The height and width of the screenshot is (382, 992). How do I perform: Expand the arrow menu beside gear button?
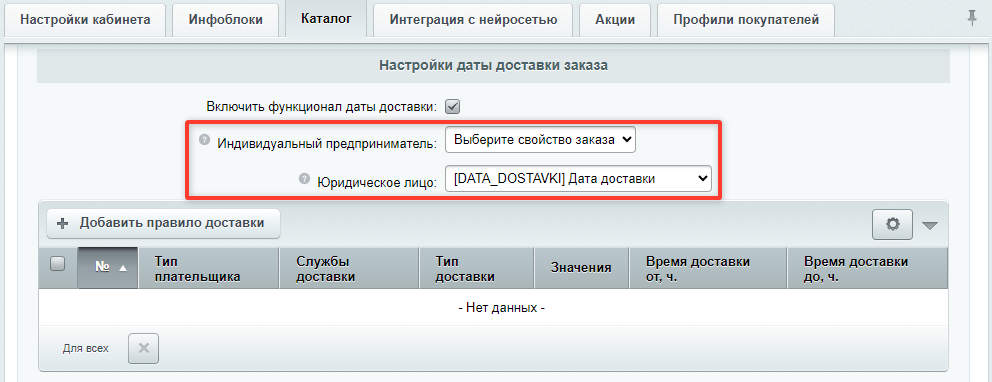click(x=930, y=225)
